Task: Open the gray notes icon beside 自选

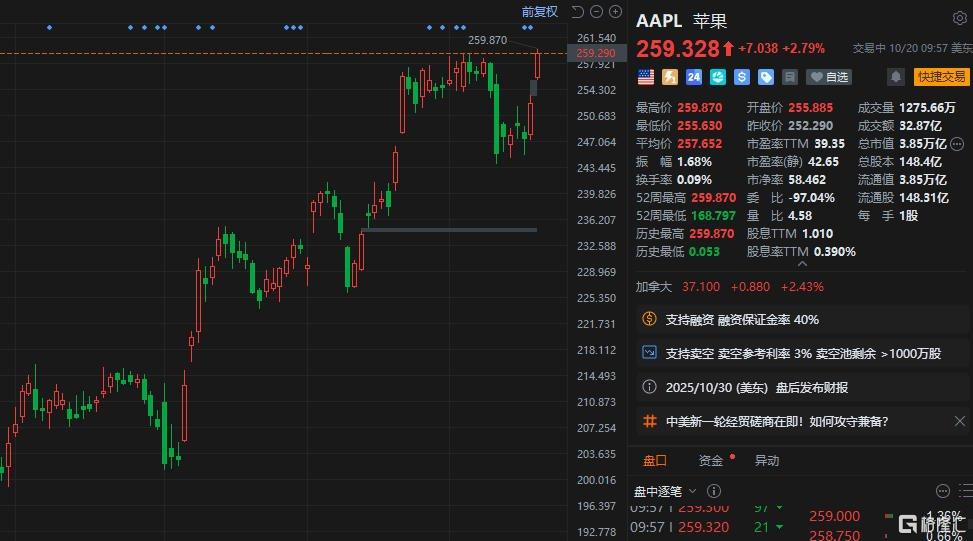Action: click(790, 77)
